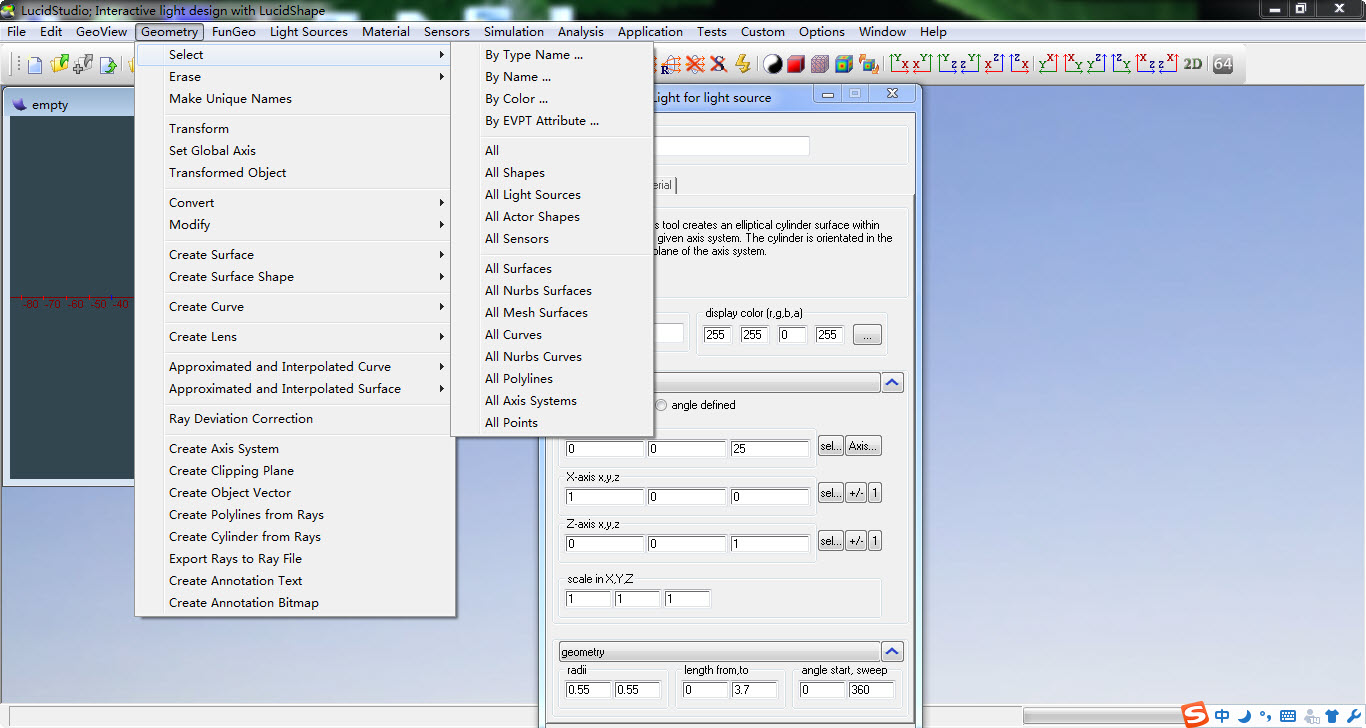Collapse the geometry section chevron

[893, 652]
